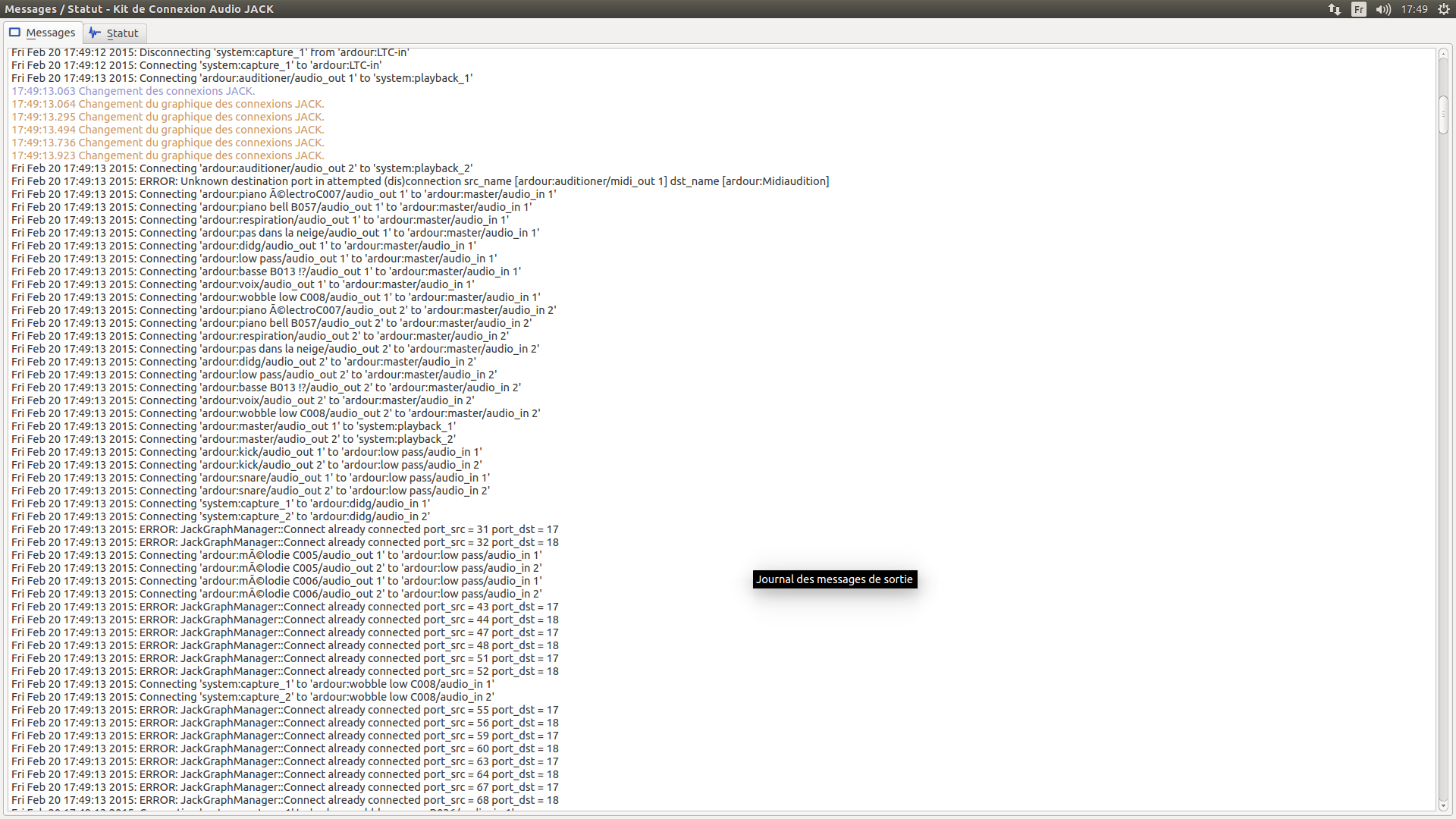Click the scrollbar down arrow
This screenshot has width=1456, height=819.
(x=1444, y=805)
